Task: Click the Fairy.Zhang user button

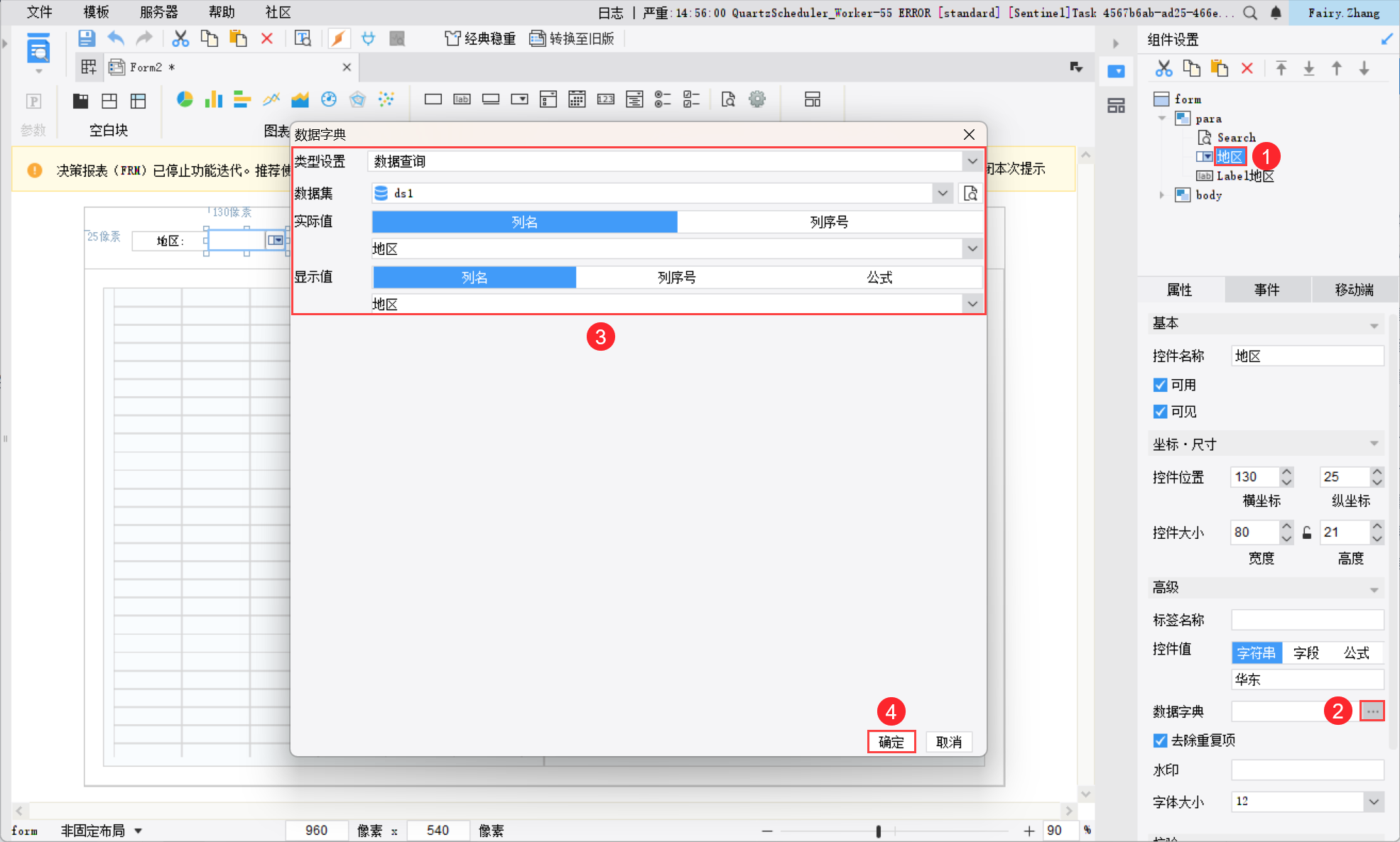Action: pos(1344,13)
